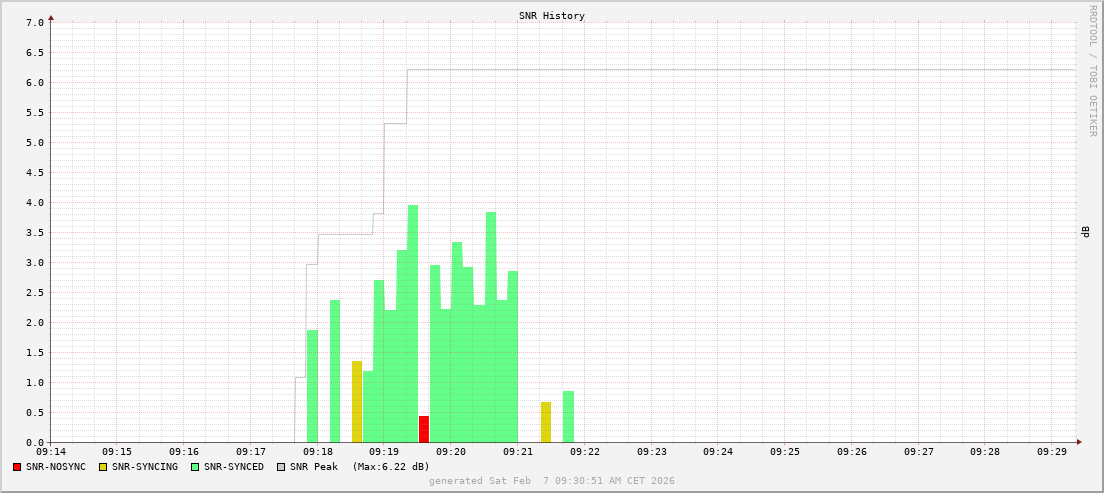Screen dimensions: 1104x493
Task: Click the isolated green bar before 09:22
Action: click(x=568, y=417)
